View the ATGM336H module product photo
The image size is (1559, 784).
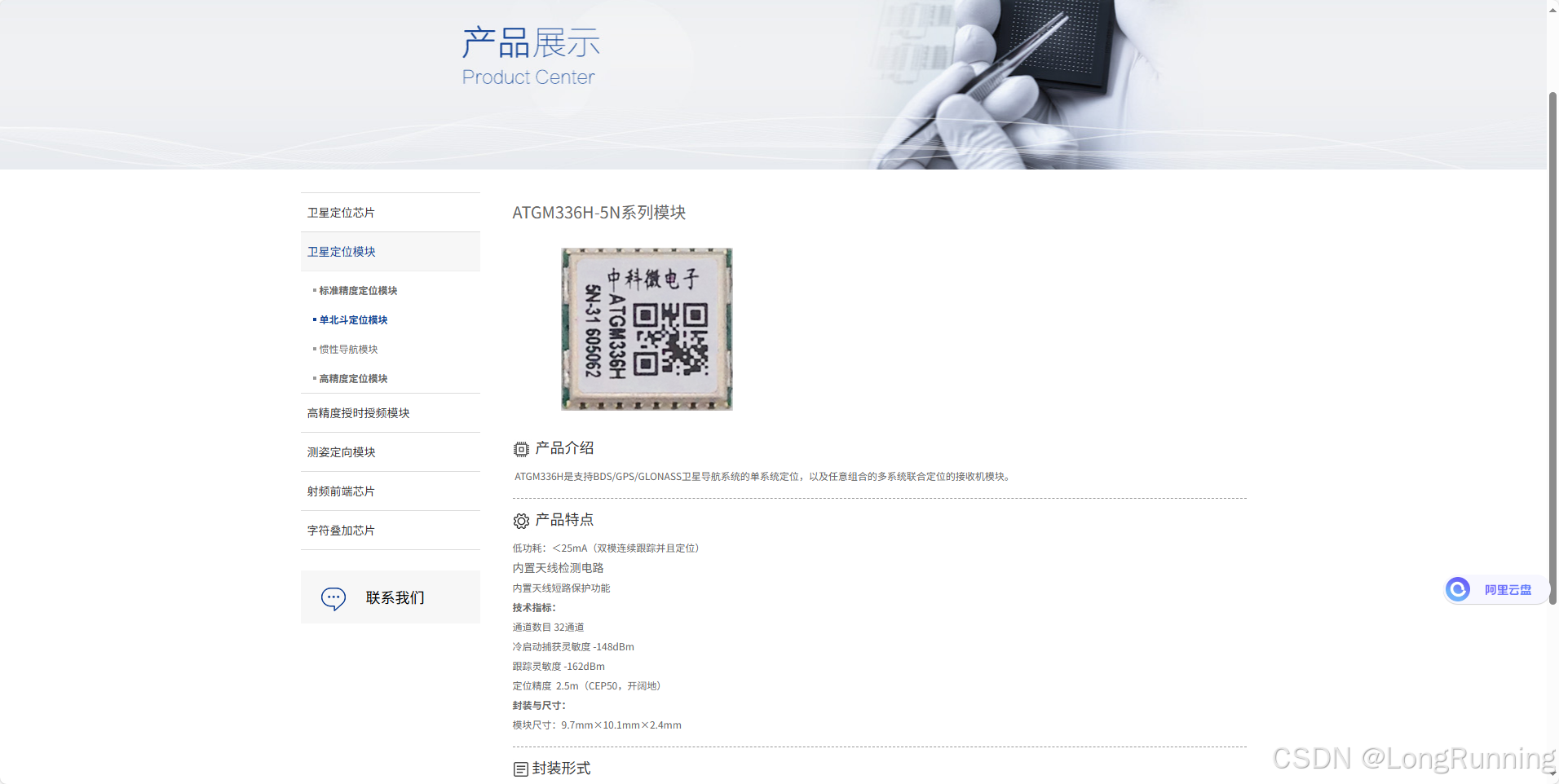pyautogui.click(x=646, y=328)
